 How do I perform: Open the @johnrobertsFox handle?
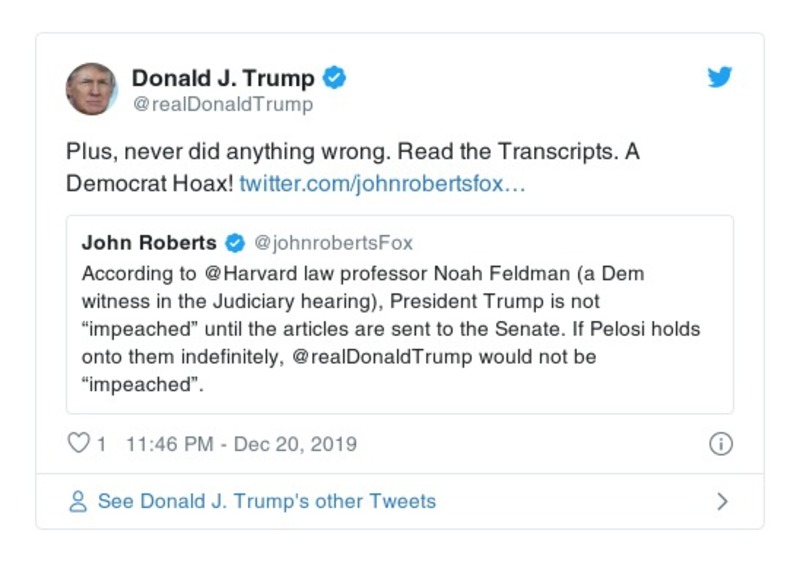tap(333, 243)
